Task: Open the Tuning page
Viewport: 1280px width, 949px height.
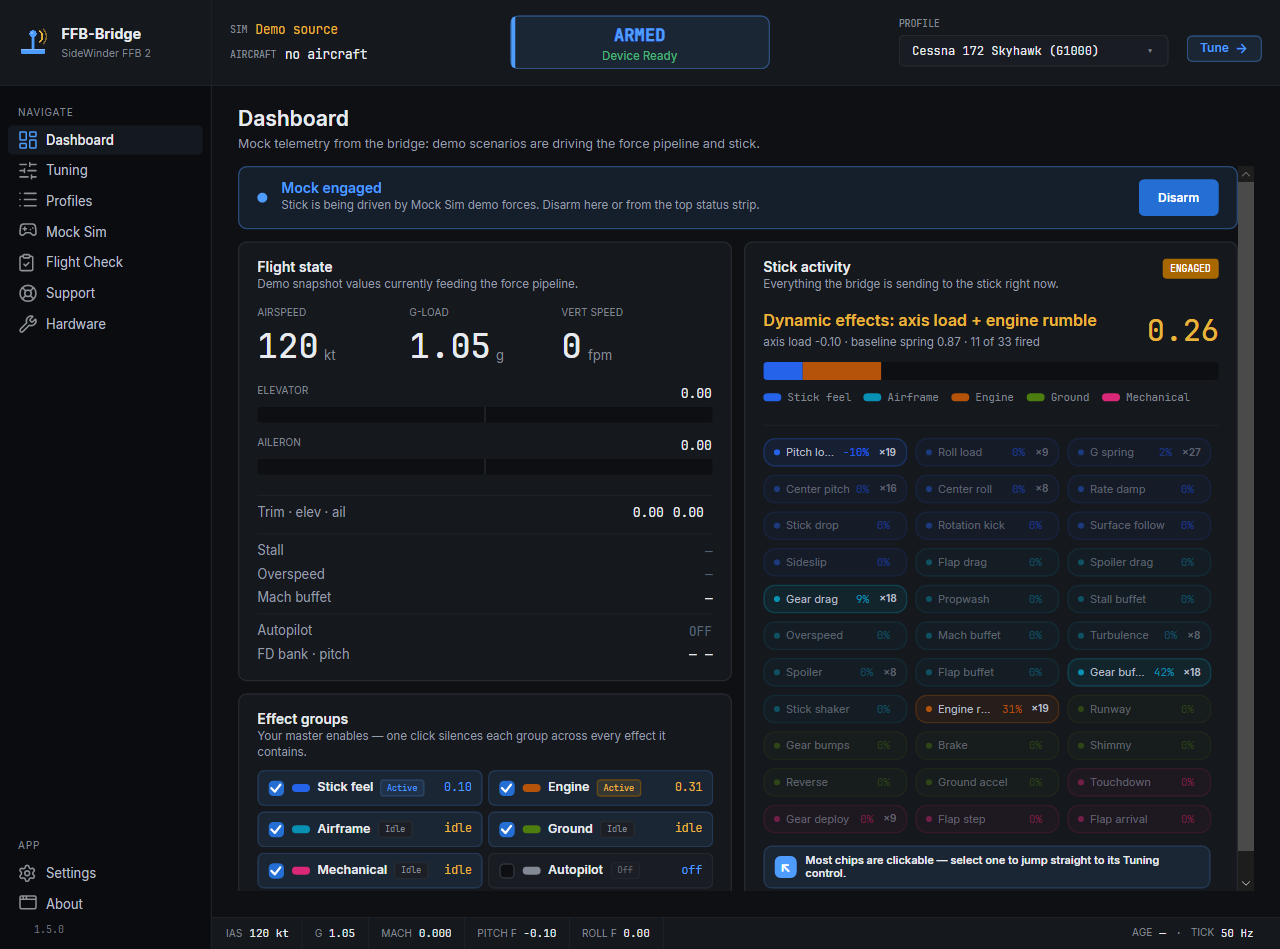Action: (105, 170)
